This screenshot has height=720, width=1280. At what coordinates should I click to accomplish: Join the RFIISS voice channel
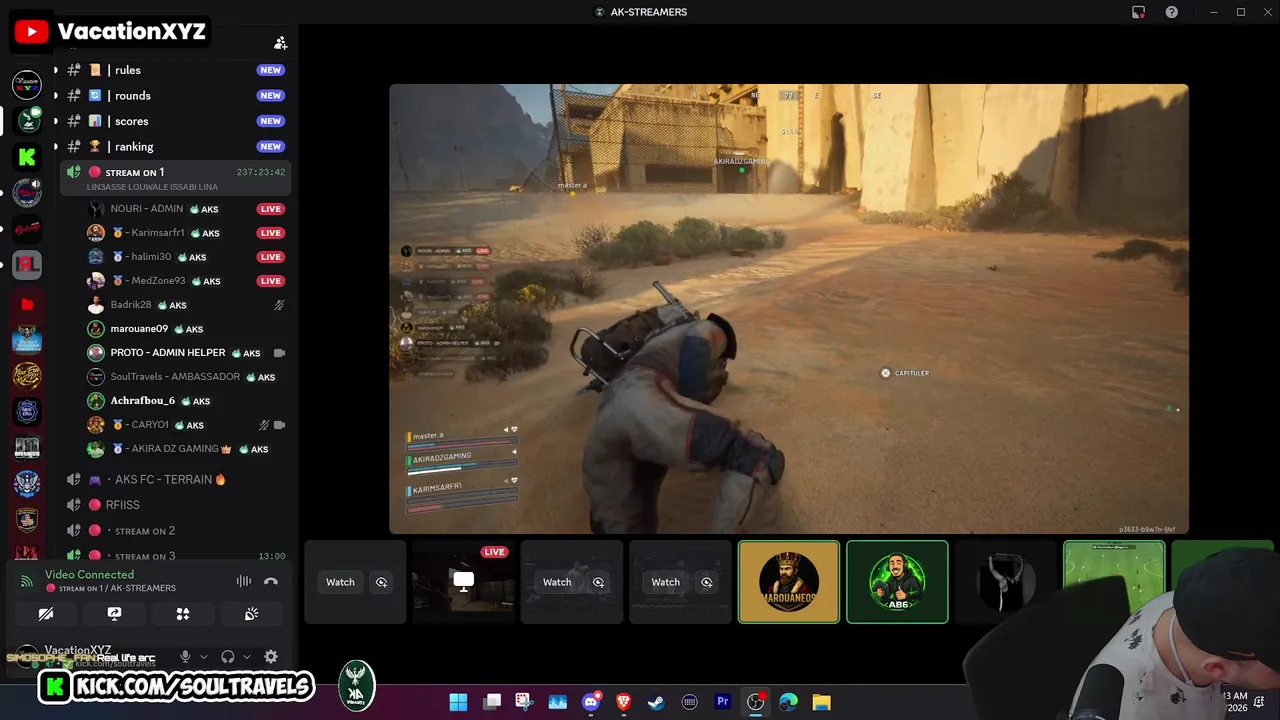tap(175, 505)
